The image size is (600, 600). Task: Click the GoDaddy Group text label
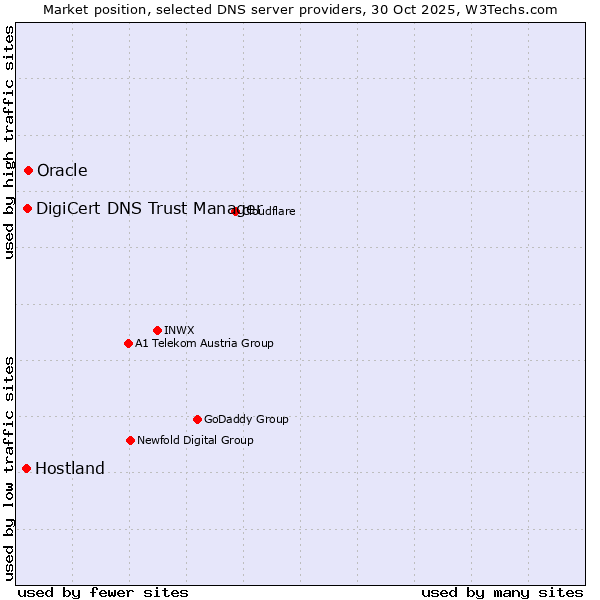point(246,419)
